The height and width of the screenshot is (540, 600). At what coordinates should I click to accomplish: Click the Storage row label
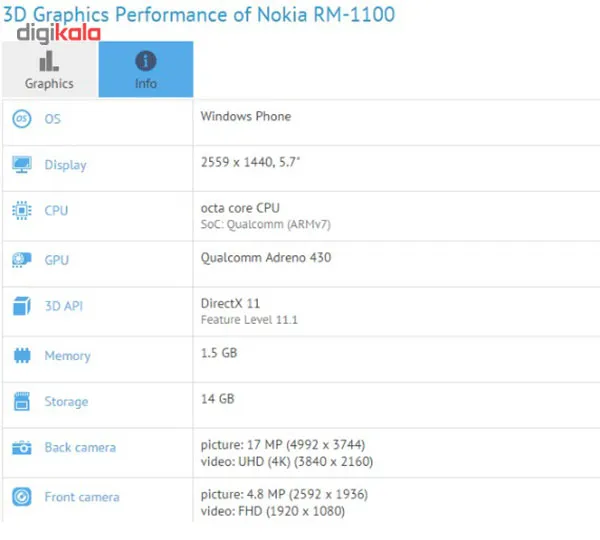66,402
